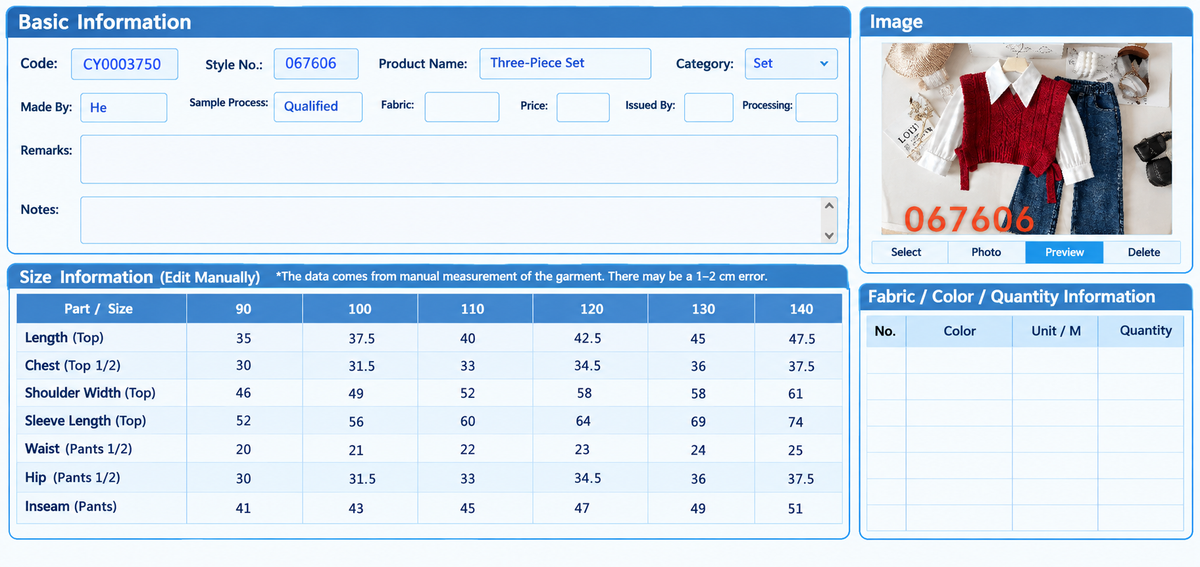Click Hip value 36 for size 130
Image resolution: width=1200 pixels, height=567 pixels.
tap(698, 479)
